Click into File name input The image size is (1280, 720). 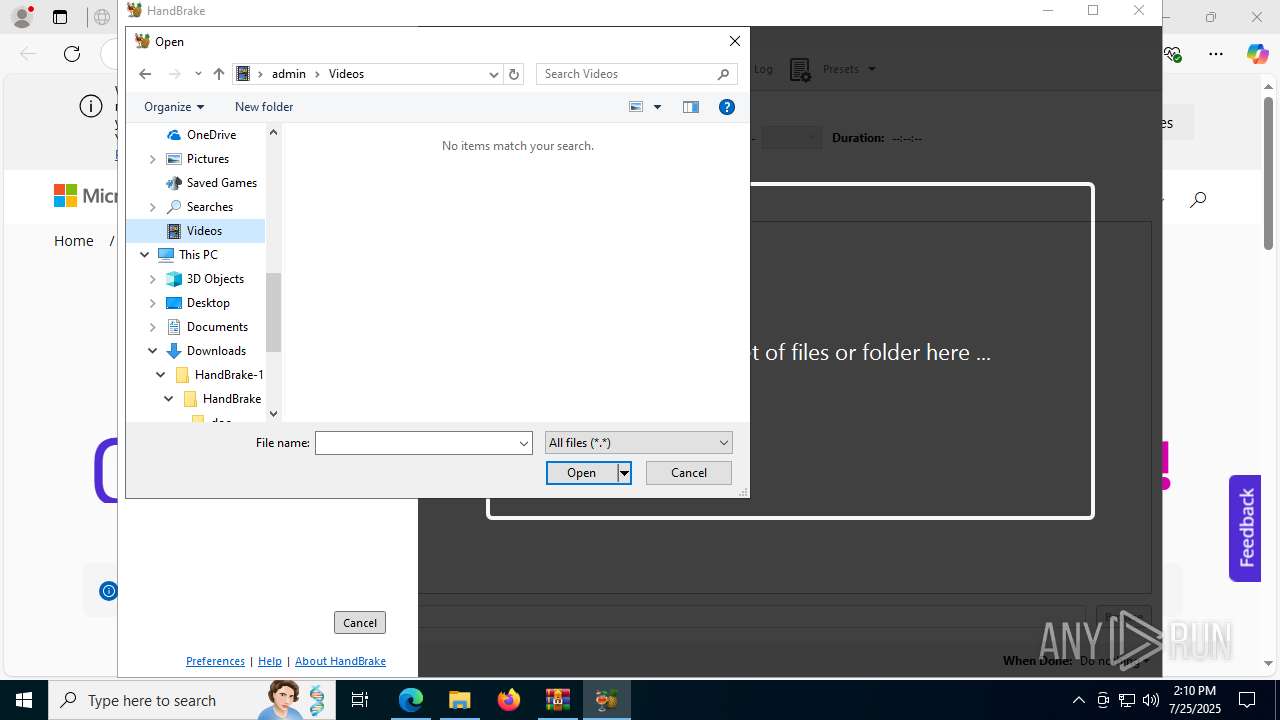point(415,443)
